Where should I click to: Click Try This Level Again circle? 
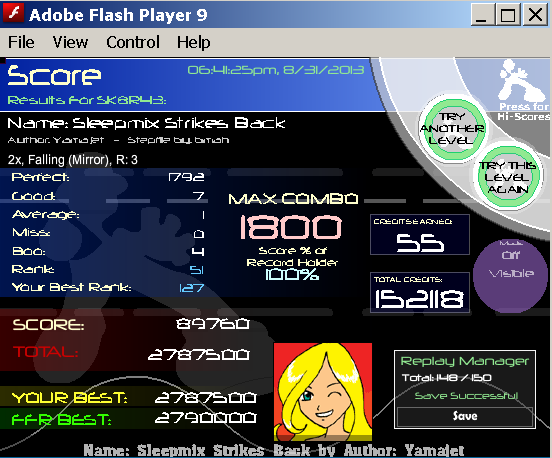point(508,176)
